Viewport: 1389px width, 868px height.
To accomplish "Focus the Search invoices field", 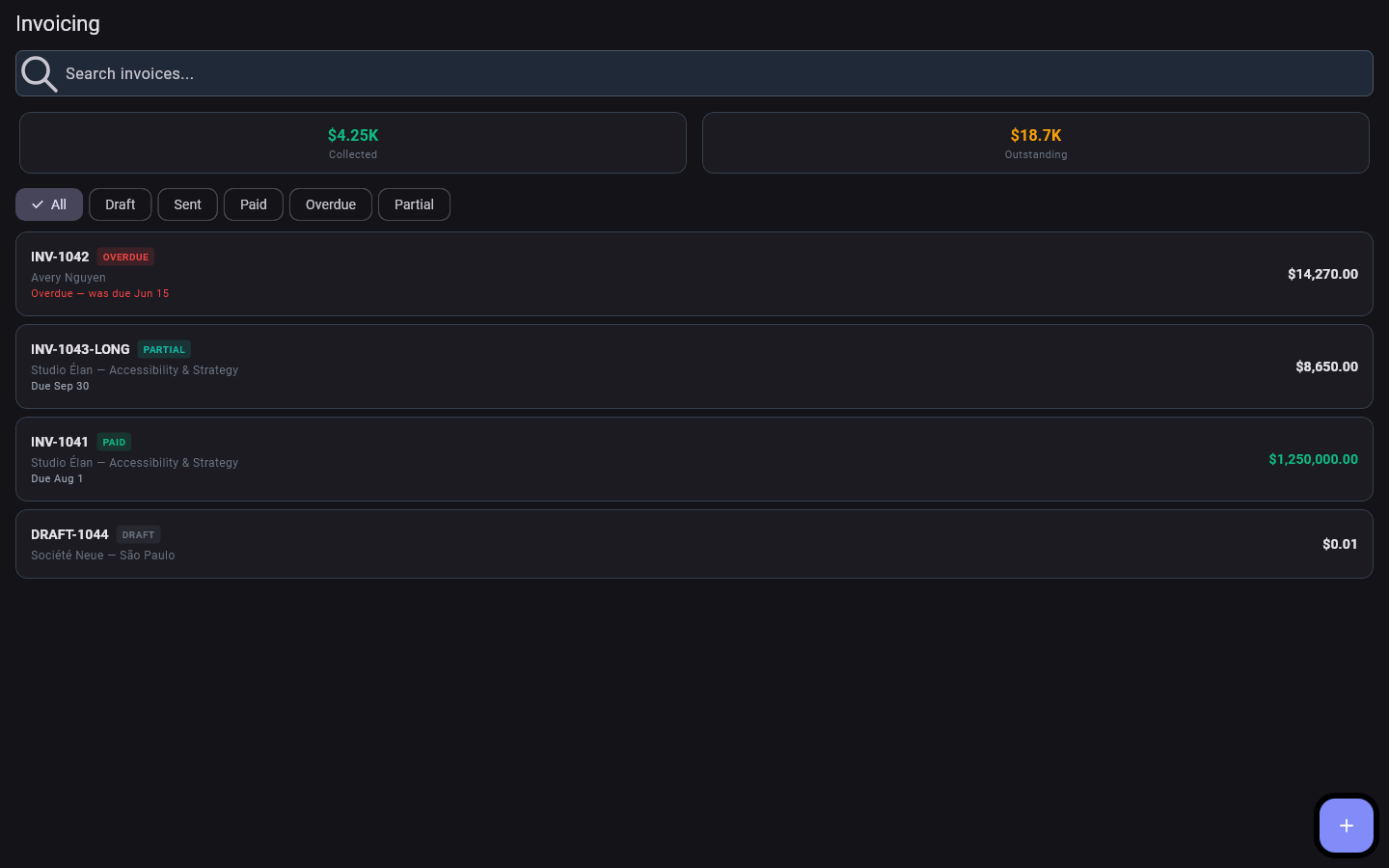I will (x=694, y=73).
